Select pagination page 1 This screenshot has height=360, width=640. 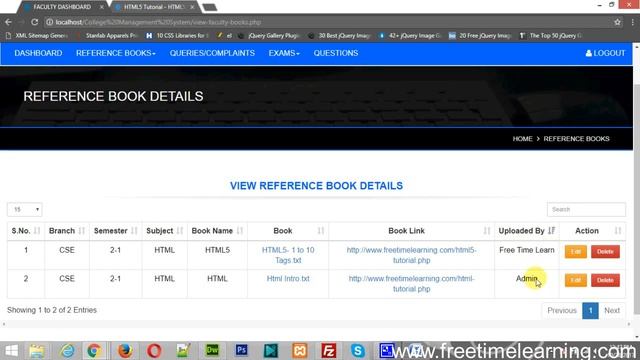click(590, 311)
